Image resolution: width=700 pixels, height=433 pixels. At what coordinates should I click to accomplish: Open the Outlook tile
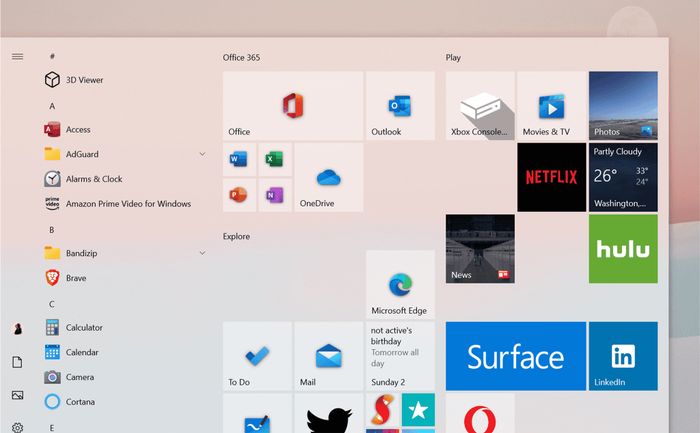pos(400,106)
